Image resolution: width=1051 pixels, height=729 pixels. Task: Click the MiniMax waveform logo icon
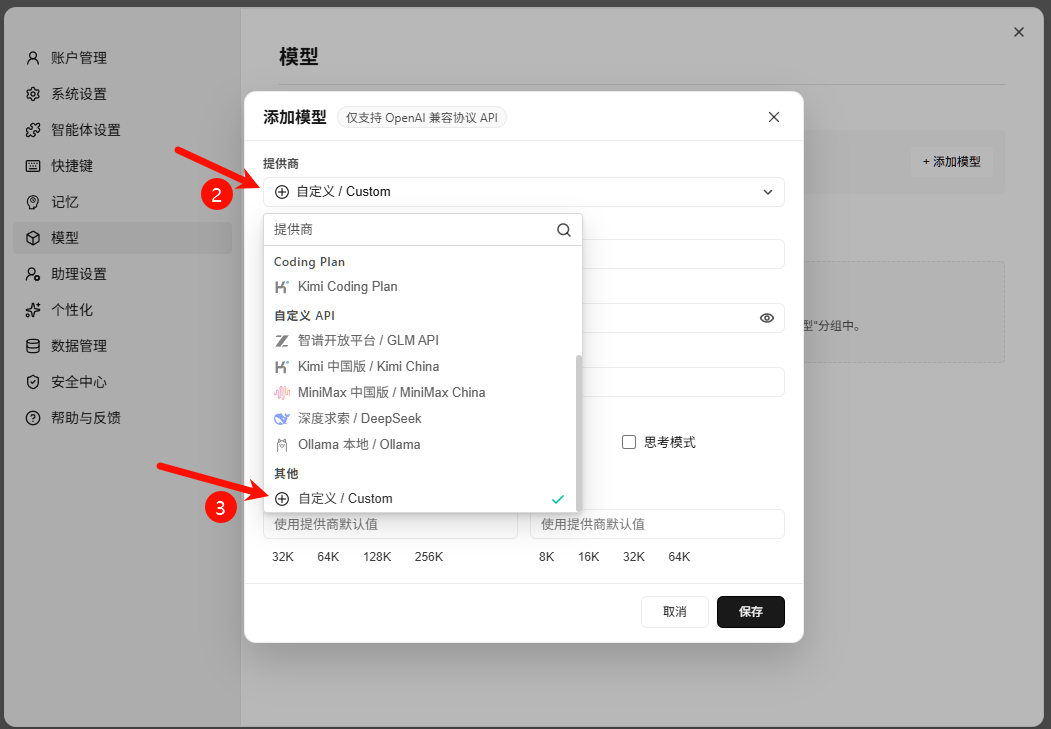282,393
